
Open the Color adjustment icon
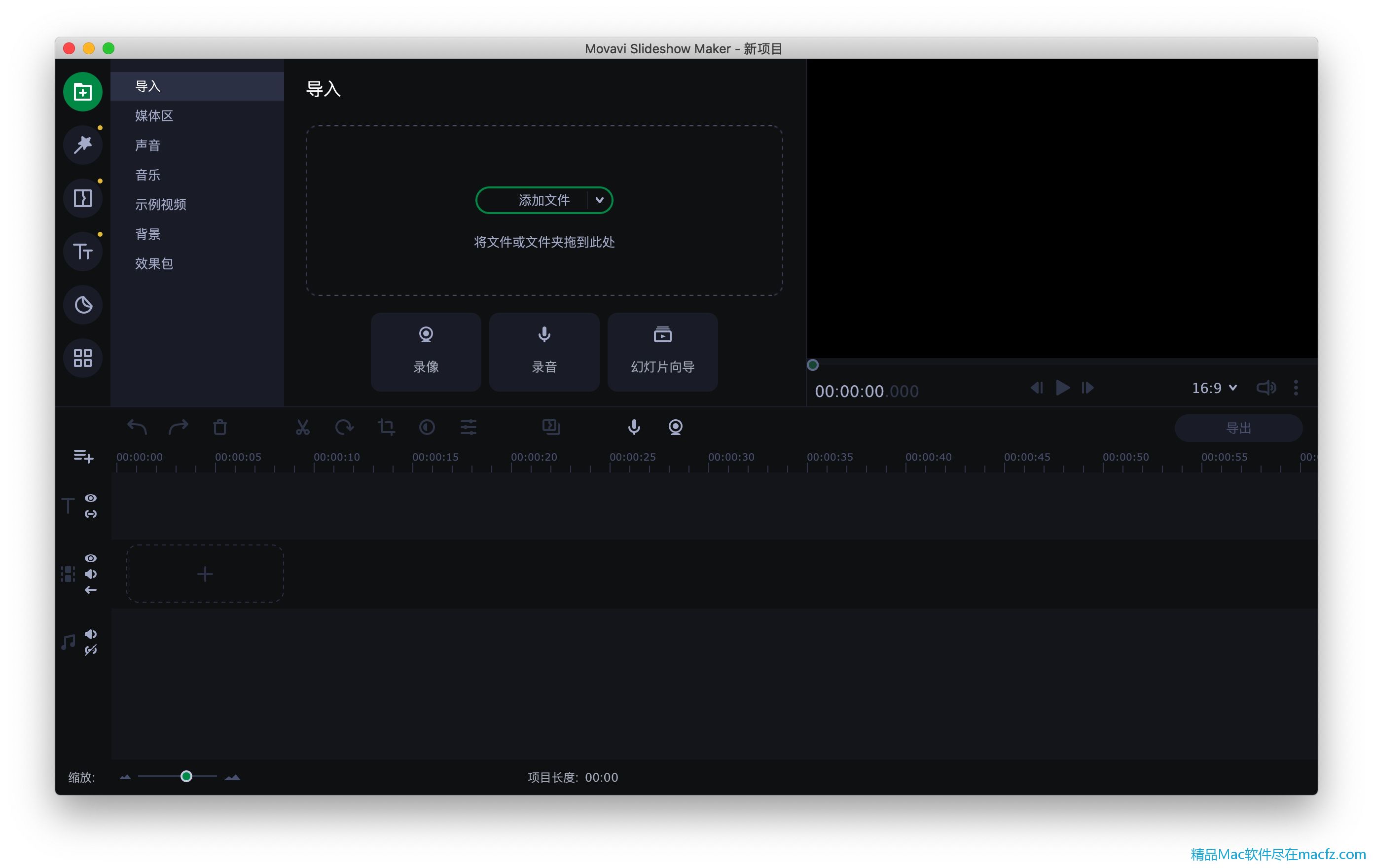click(427, 427)
